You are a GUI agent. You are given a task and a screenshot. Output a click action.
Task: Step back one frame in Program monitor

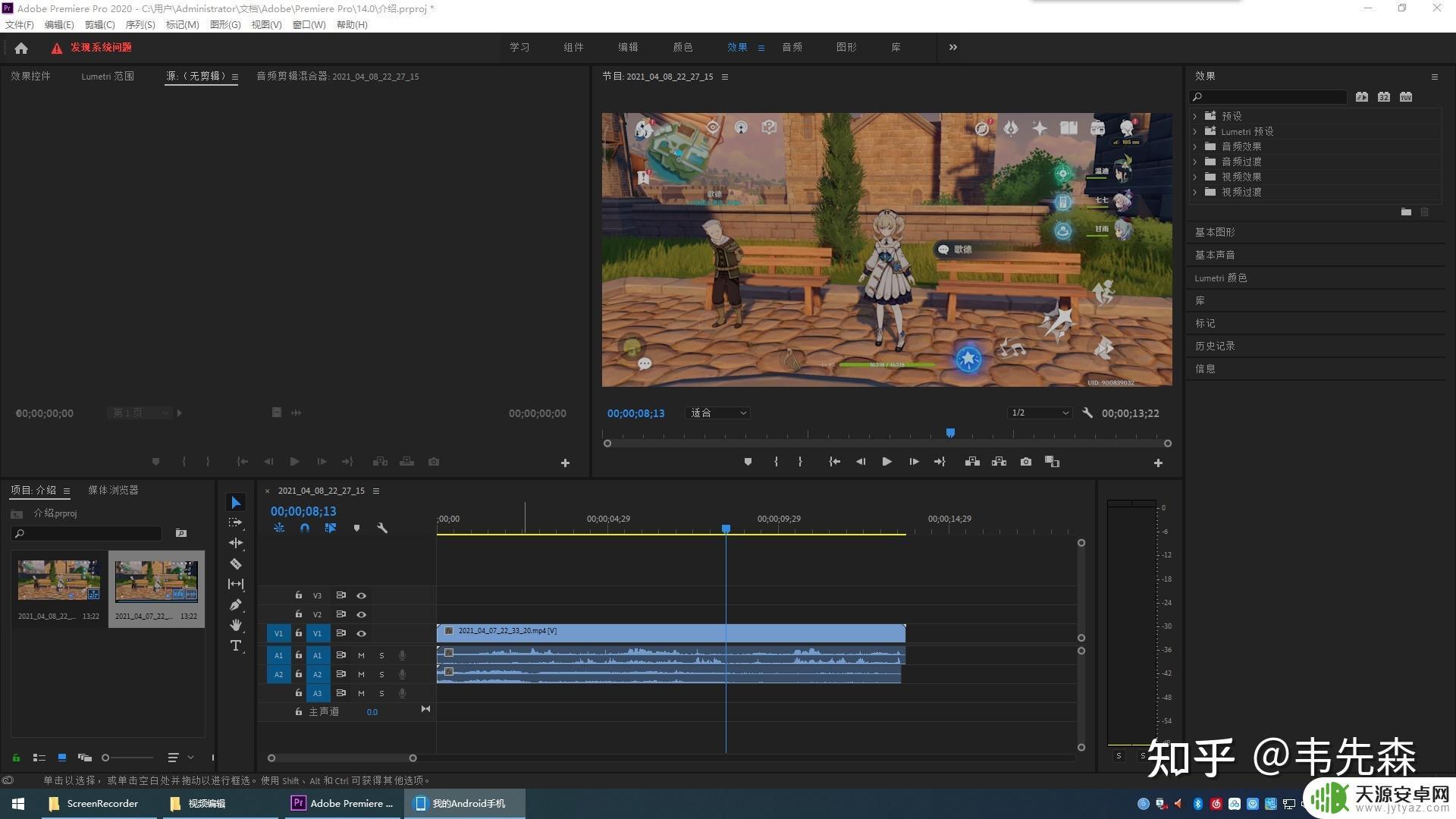(x=860, y=462)
